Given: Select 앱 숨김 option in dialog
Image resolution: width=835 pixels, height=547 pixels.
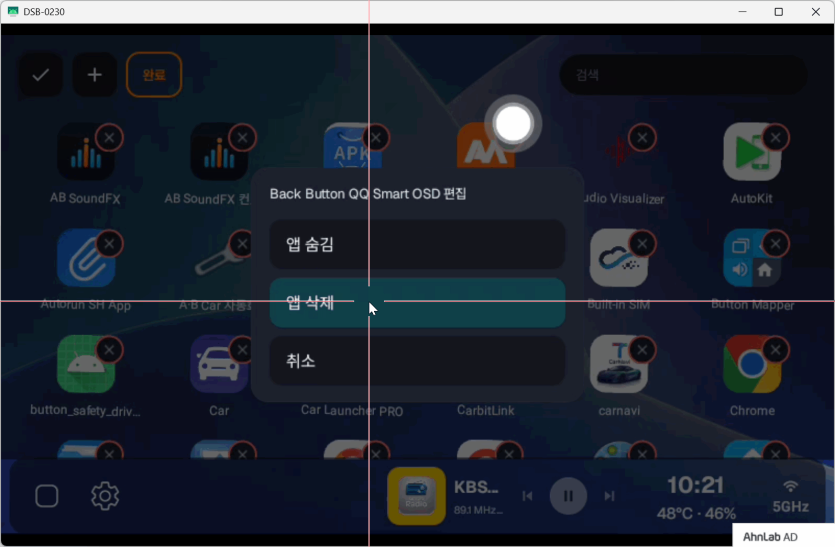Looking at the screenshot, I should [x=417, y=244].
